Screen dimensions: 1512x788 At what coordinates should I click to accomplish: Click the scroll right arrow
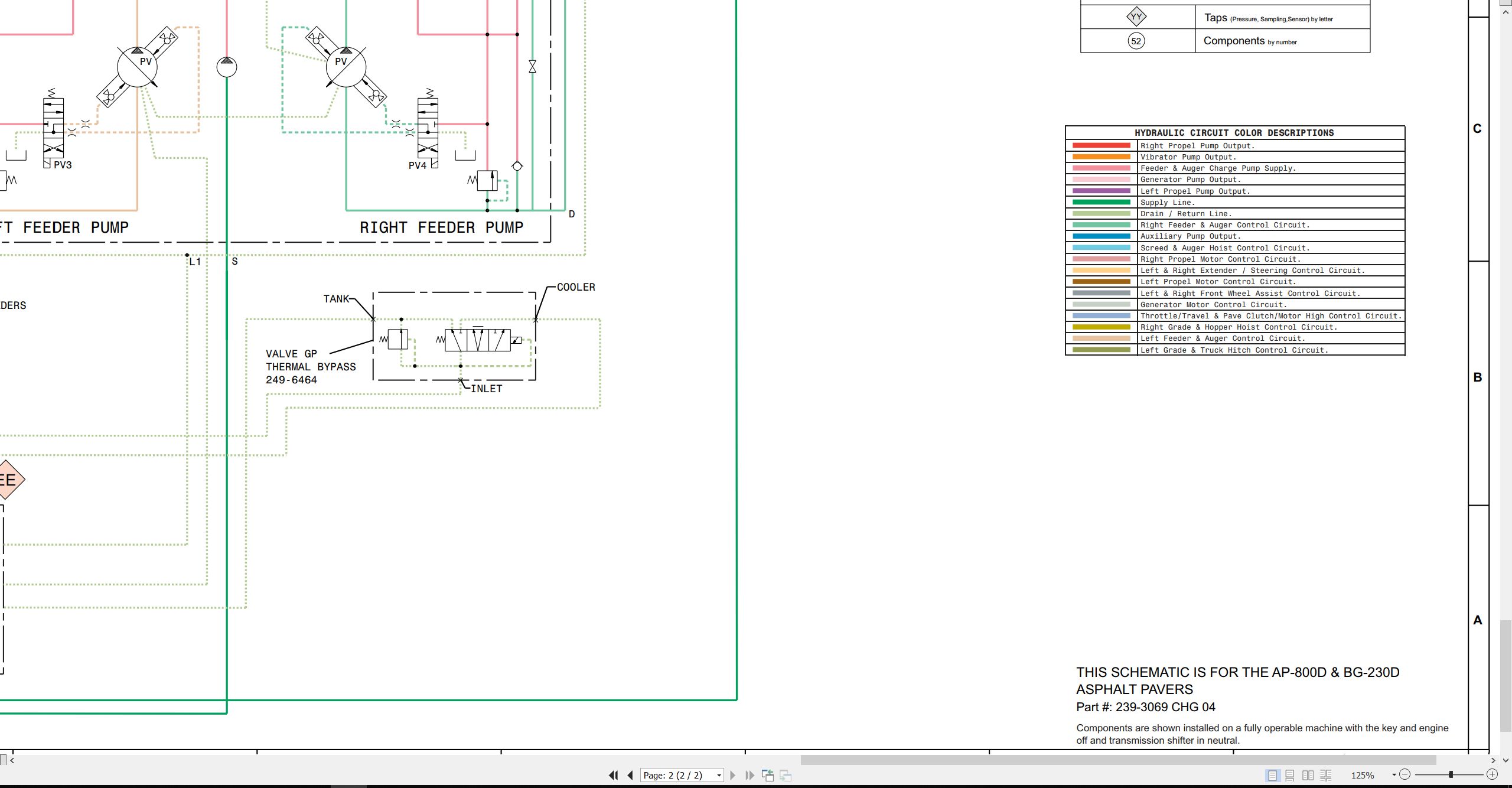pos(1493,760)
